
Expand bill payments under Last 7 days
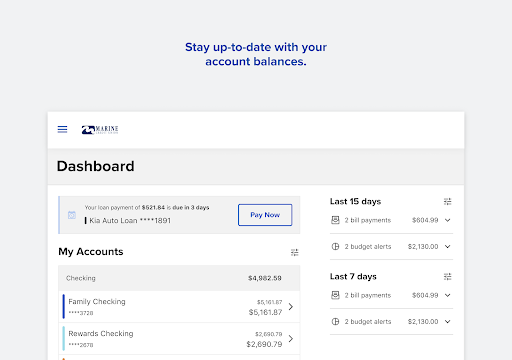448,295
